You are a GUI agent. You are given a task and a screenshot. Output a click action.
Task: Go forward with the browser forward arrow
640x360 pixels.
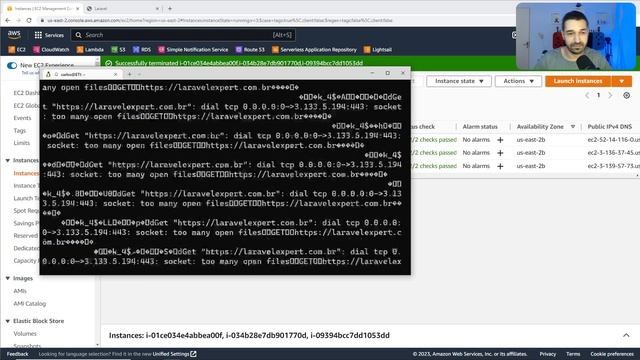(x=18, y=20)
